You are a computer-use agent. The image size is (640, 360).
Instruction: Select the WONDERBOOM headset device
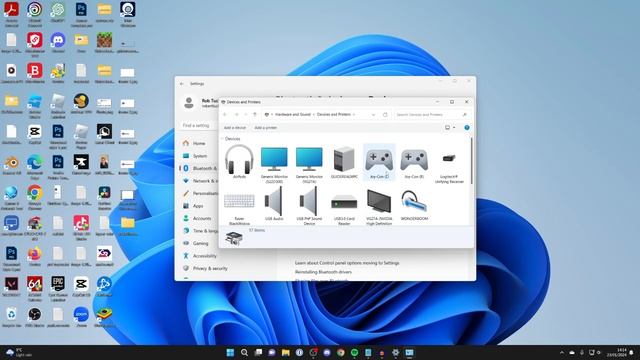(414, 204)
